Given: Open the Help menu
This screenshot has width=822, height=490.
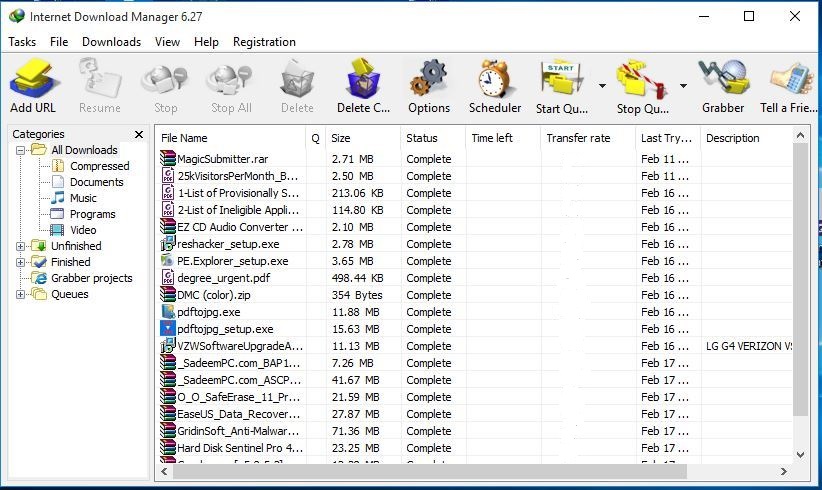Looking at the screenshot, I should [x=206, y=42].
